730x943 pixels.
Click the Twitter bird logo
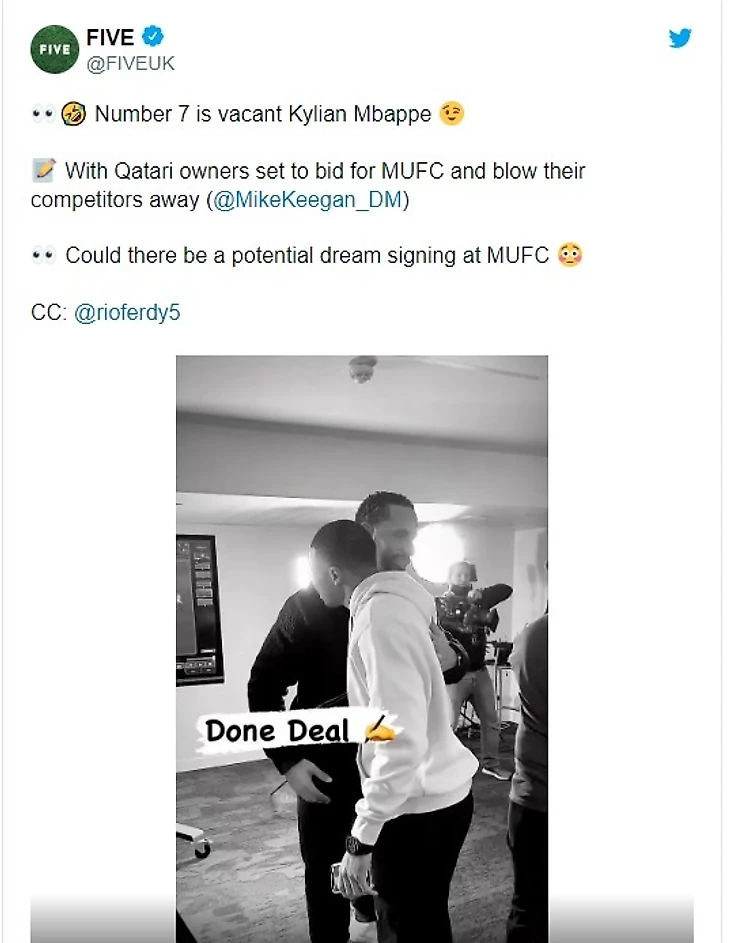680,38
